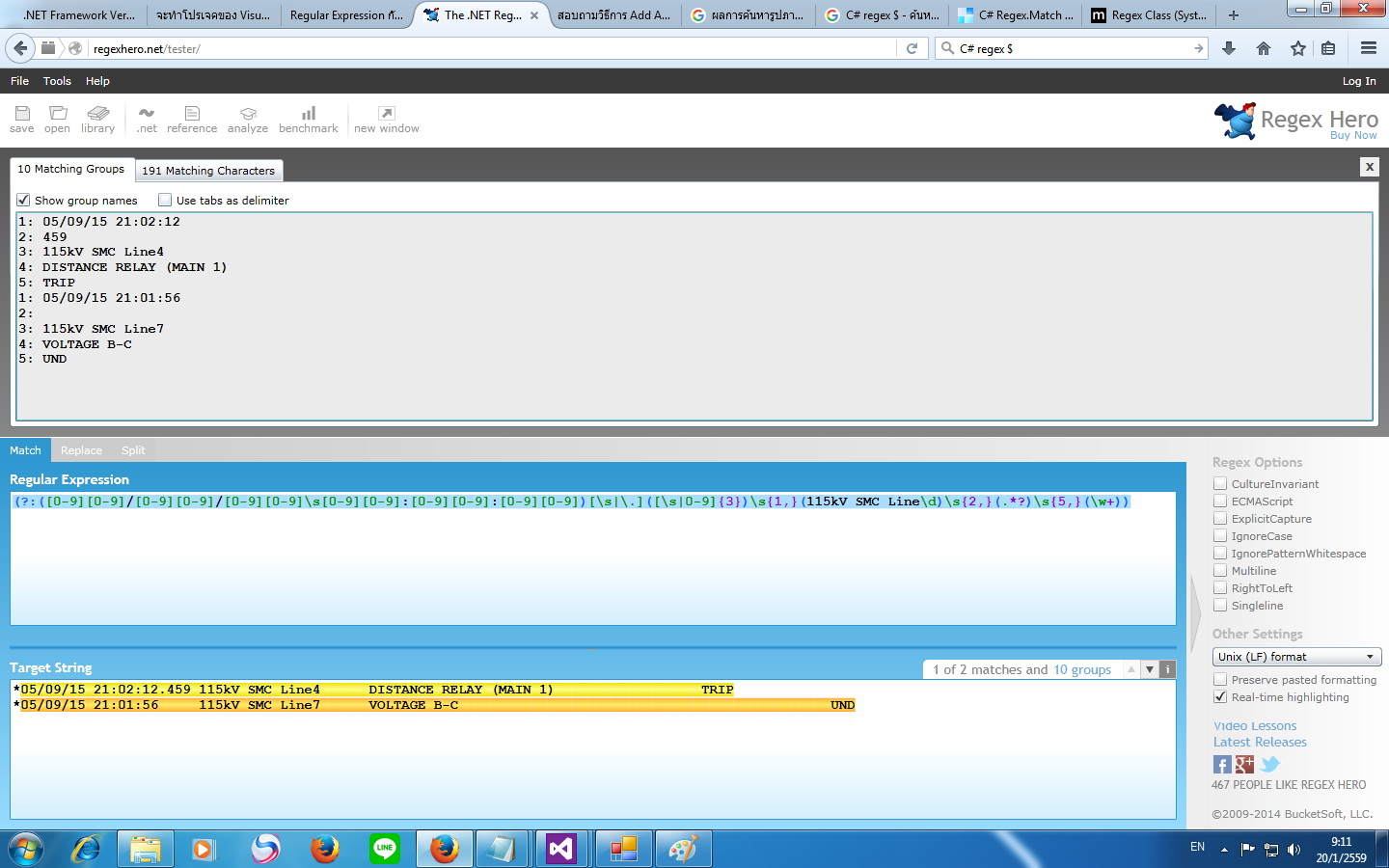The image size is (1389, 868).
Task: Open the File menu
Action: pos(19,81)
